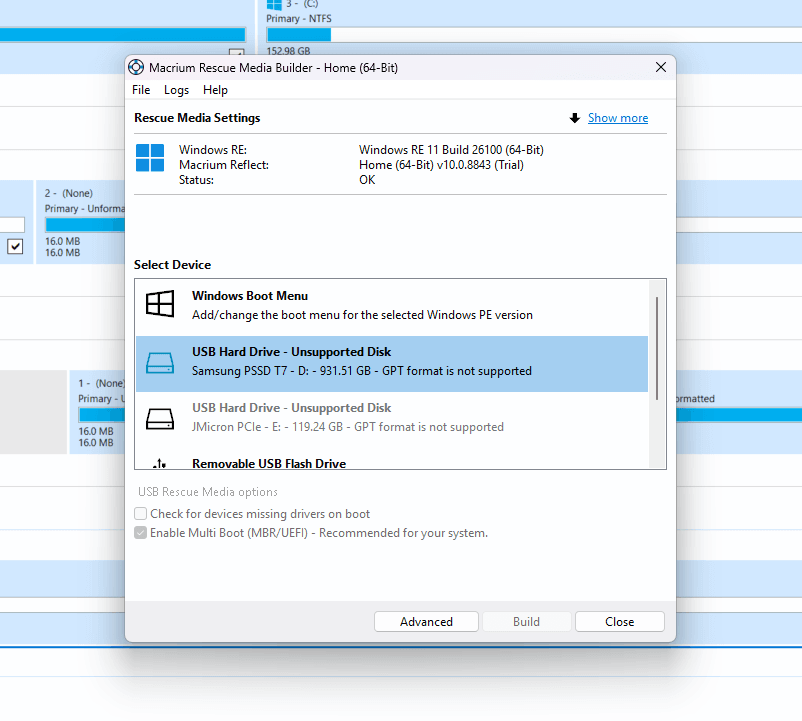The height and width of the screenshot is (721, 802).
Task: Click the Advanced button
Action: coord(427,622)
